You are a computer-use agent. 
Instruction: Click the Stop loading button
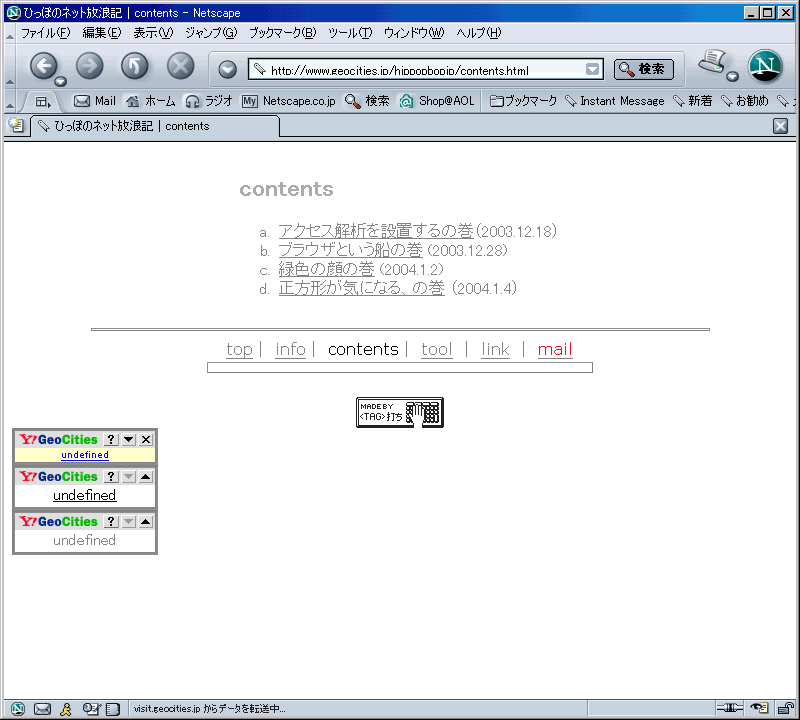coord(181,66)
